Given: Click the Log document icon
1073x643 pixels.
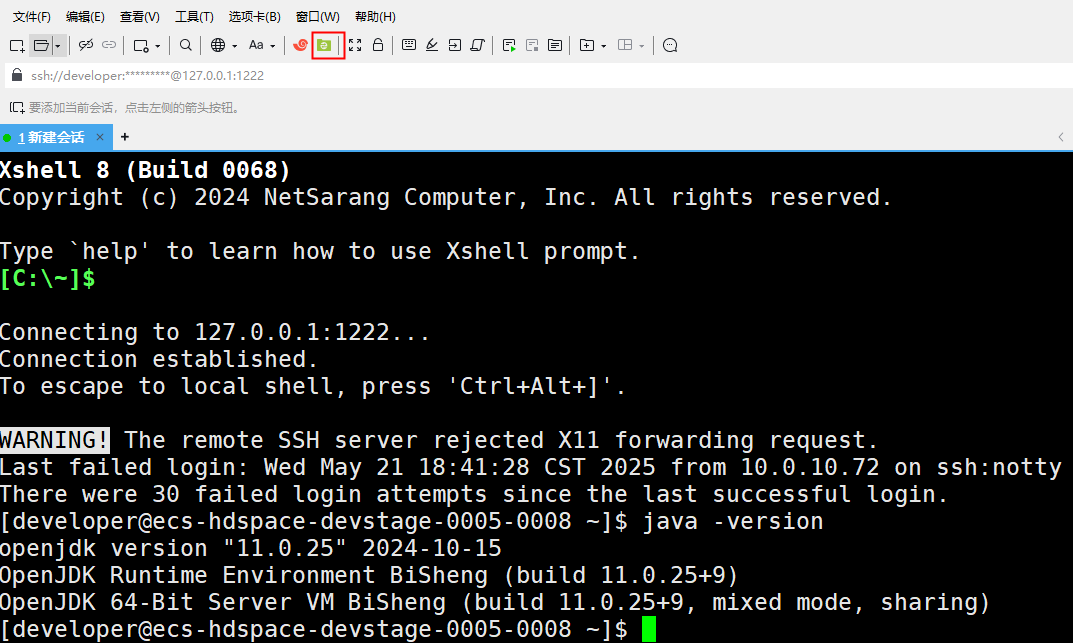Looking at the screenshot, I should click(555, 45).
